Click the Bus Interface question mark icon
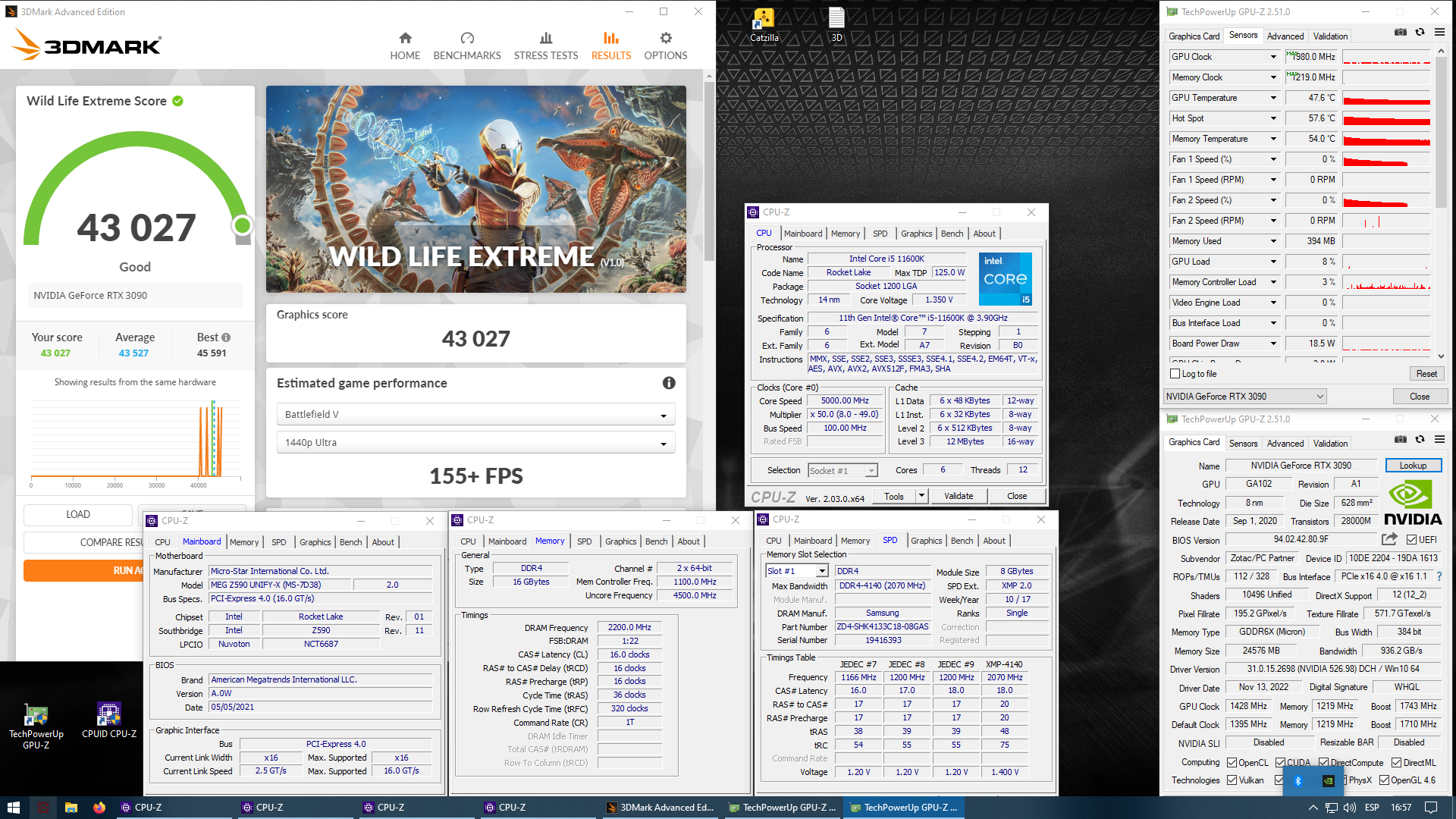The width and height of the screenshot is (1456, 819). tap(1439, 576)
